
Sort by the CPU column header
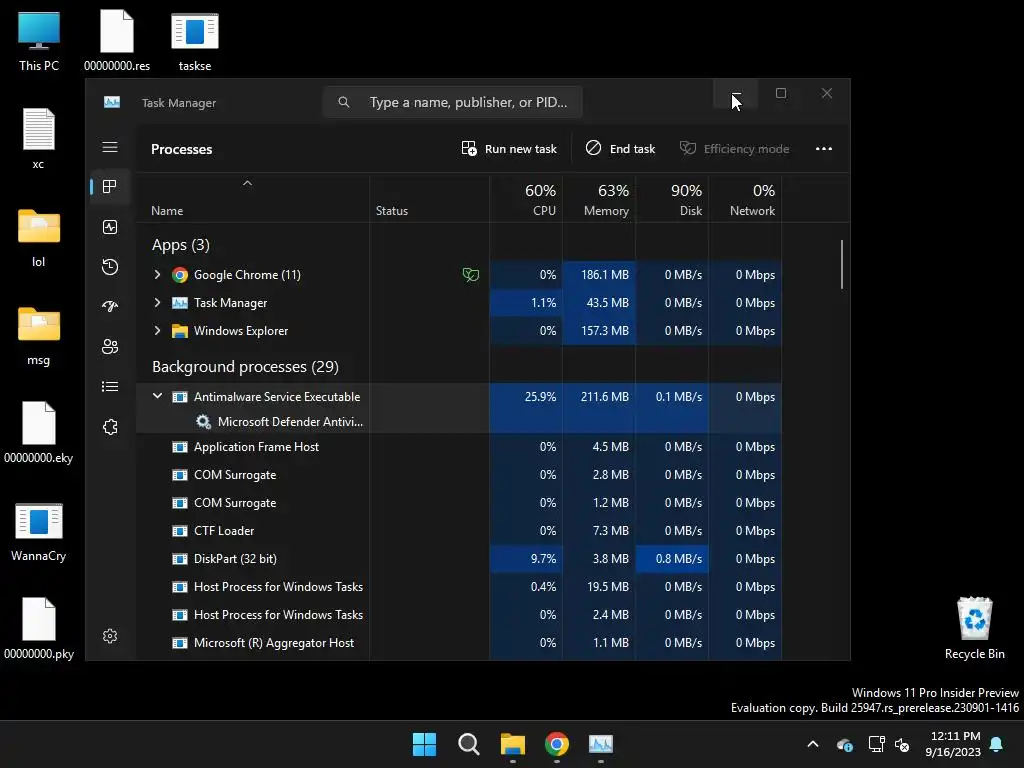(x=526, y=200)
